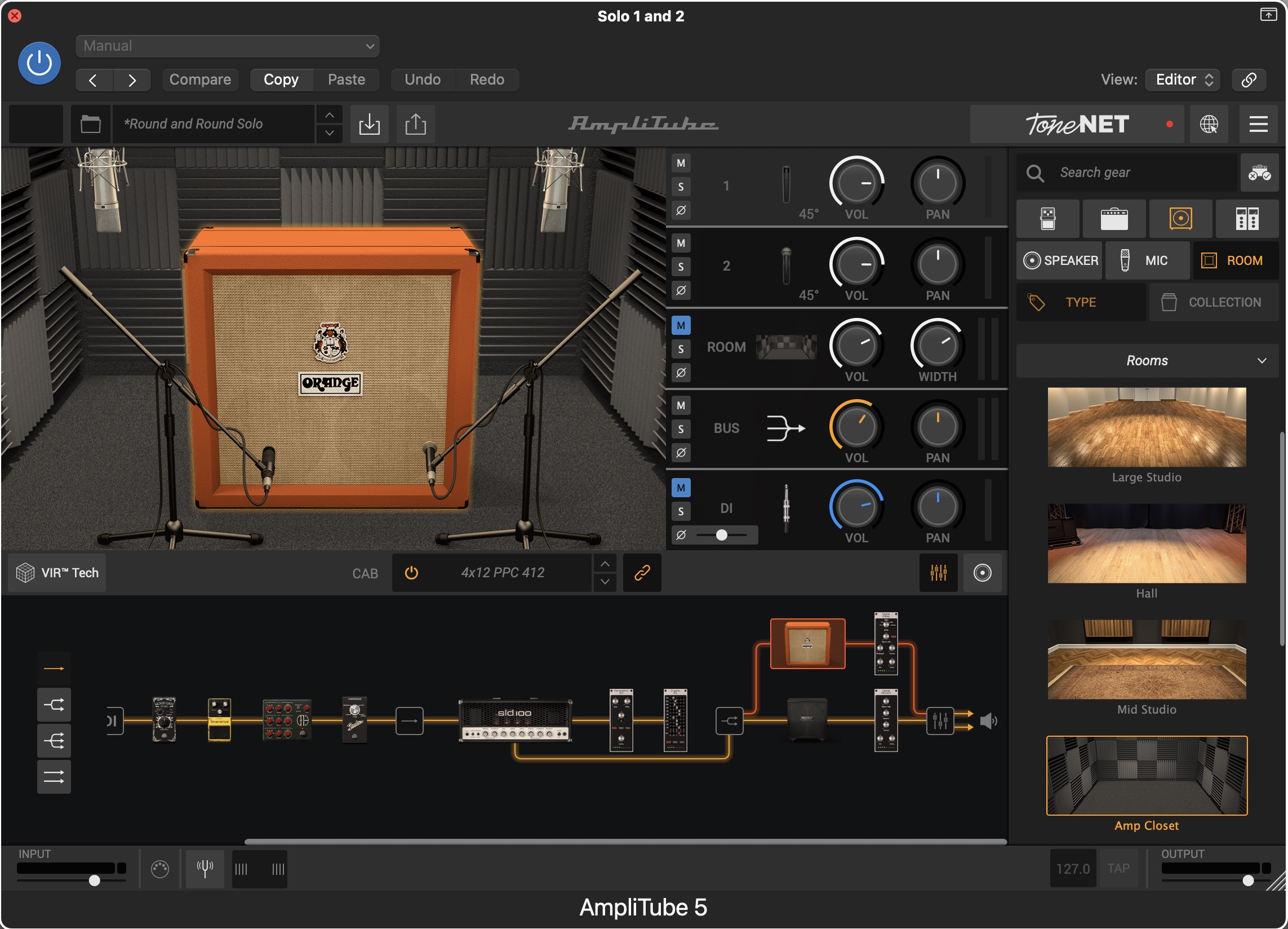Open the ToneNET panel
Image resolution: width=1288 pixels, height=929 pixels.
[1077, 124]
